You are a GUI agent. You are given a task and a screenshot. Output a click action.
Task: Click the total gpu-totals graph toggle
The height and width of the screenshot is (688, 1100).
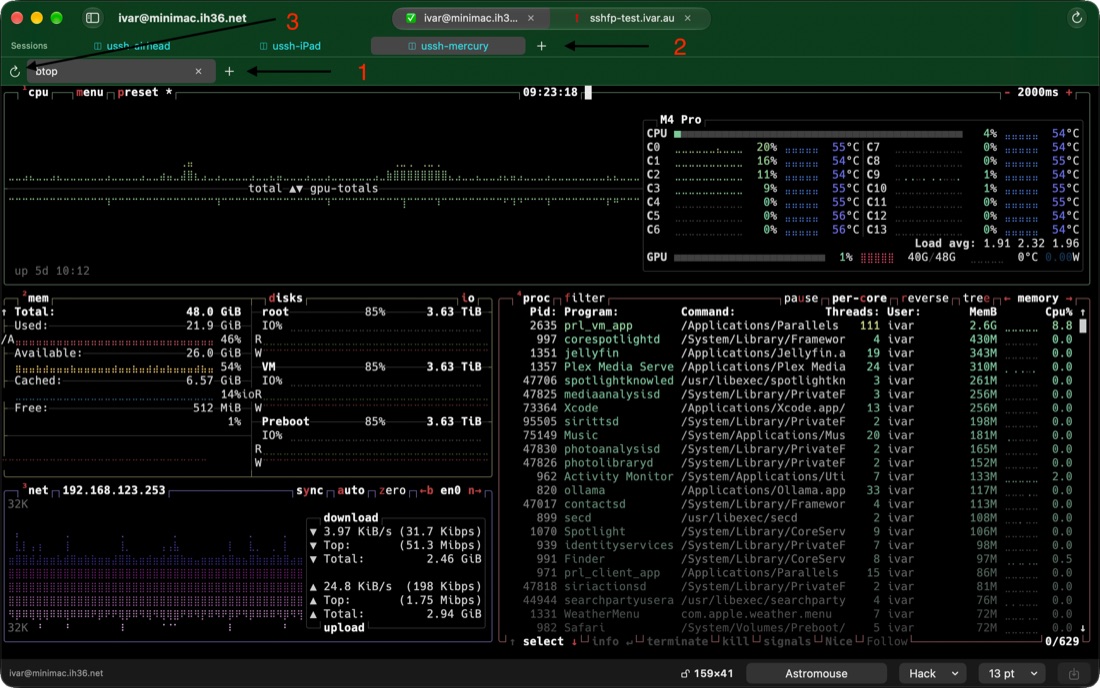coord(313,189)
